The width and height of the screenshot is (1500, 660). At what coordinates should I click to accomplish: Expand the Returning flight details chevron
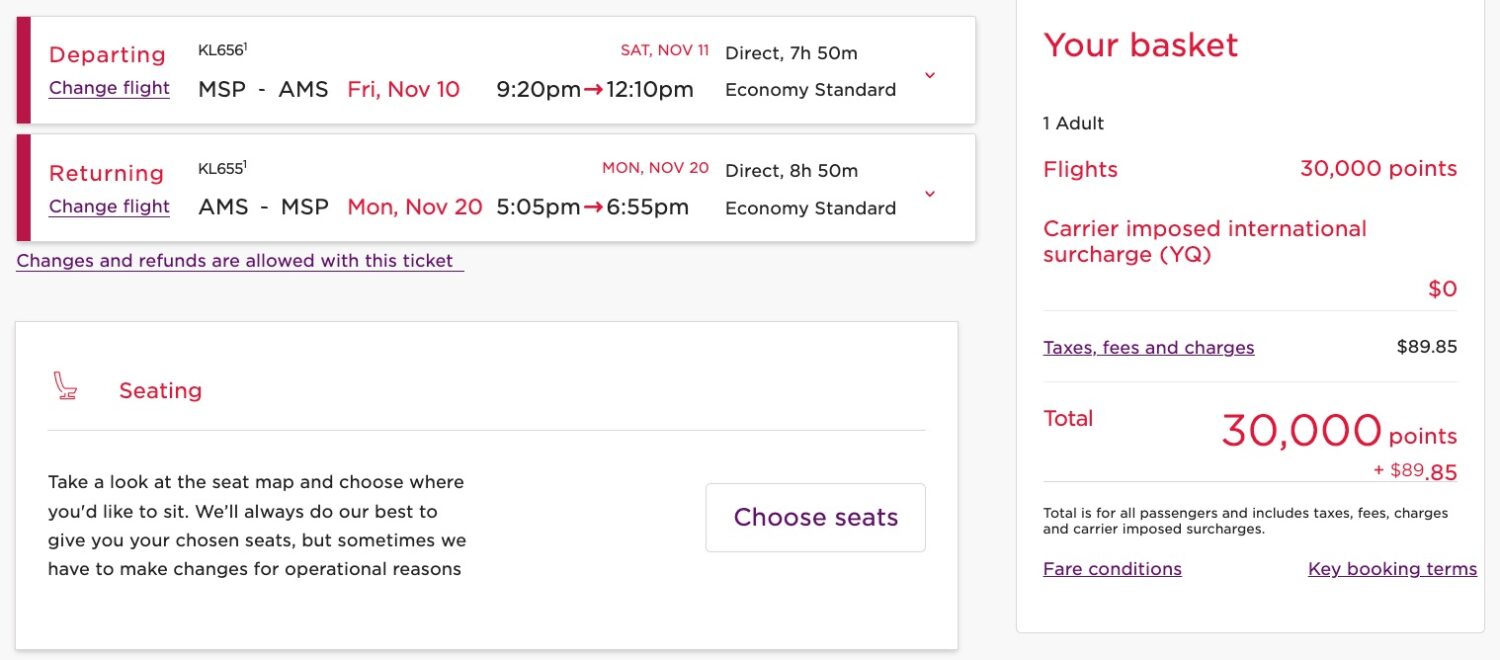coord(930,193)
